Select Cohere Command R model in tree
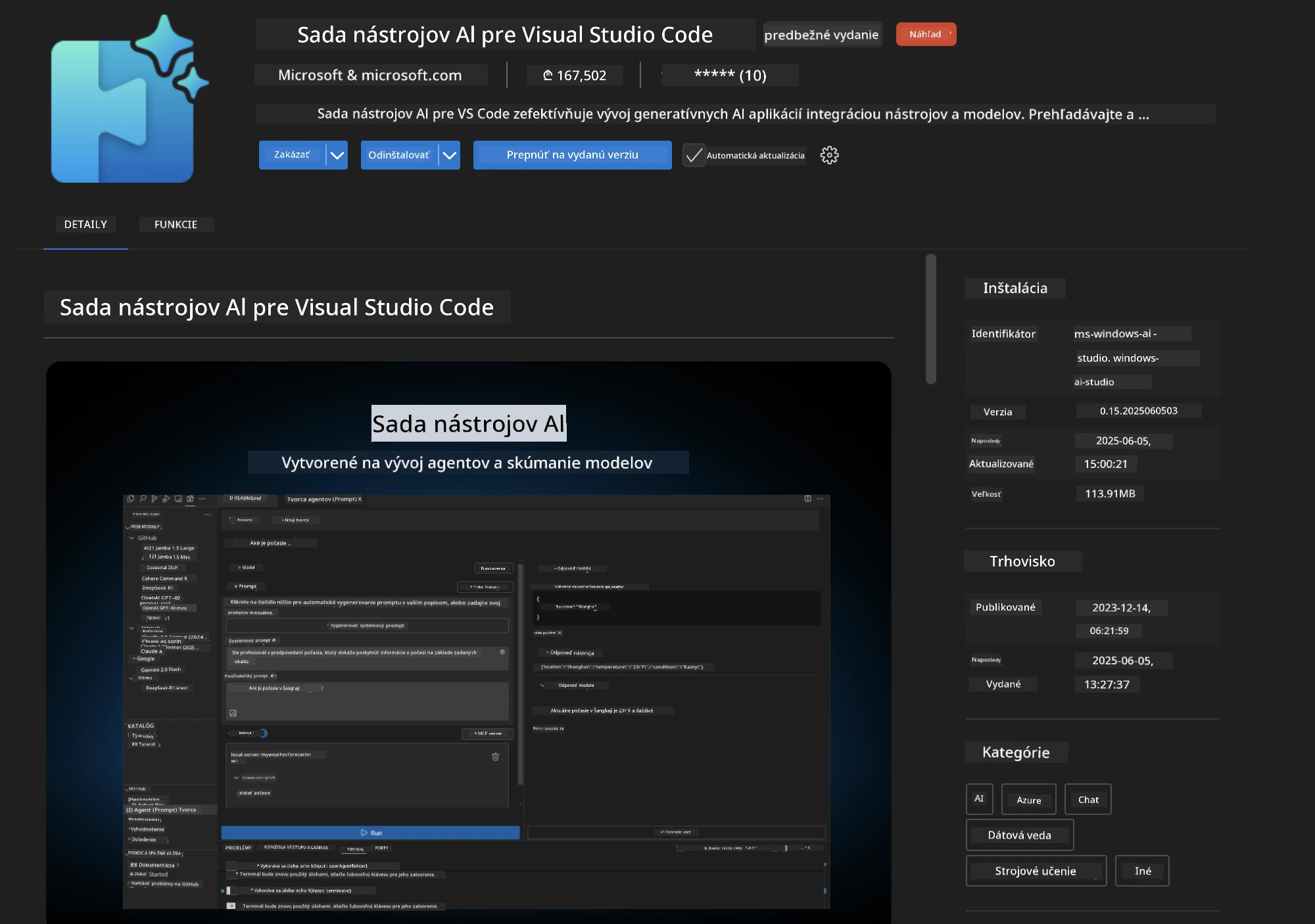 (164, 578)
